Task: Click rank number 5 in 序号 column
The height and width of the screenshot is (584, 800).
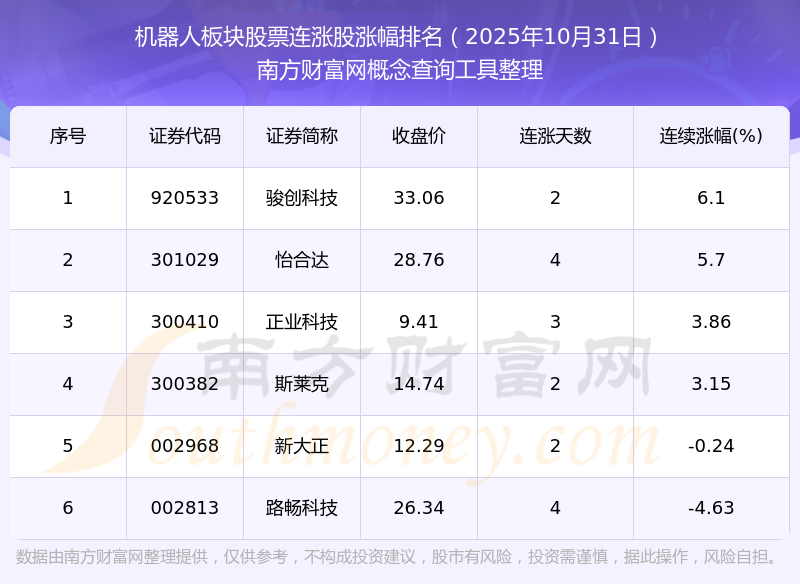Action: pyautogui.click(x=68, y=446)
